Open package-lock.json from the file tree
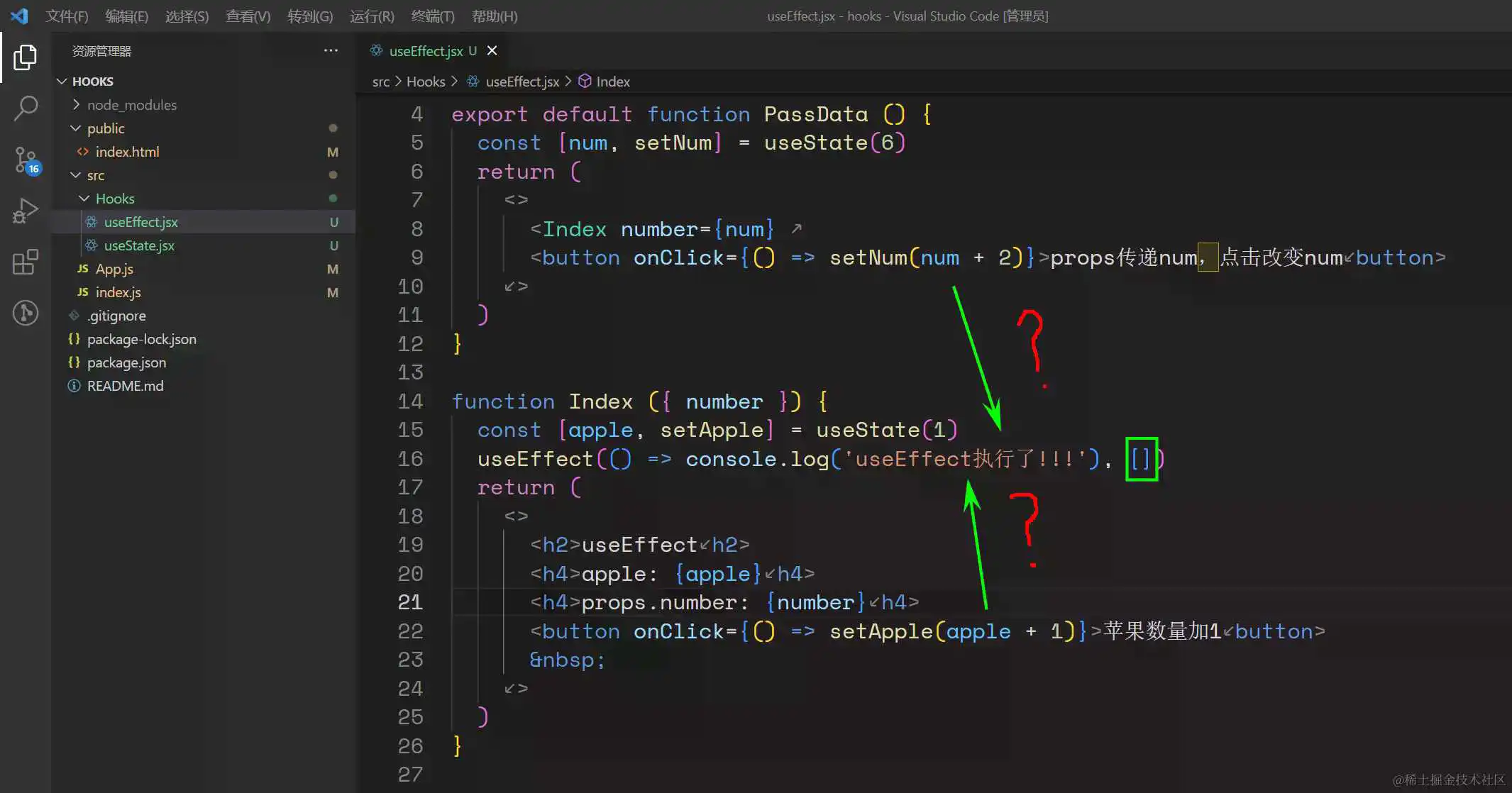Screen dimensions: 1512x793 [141, 339]
